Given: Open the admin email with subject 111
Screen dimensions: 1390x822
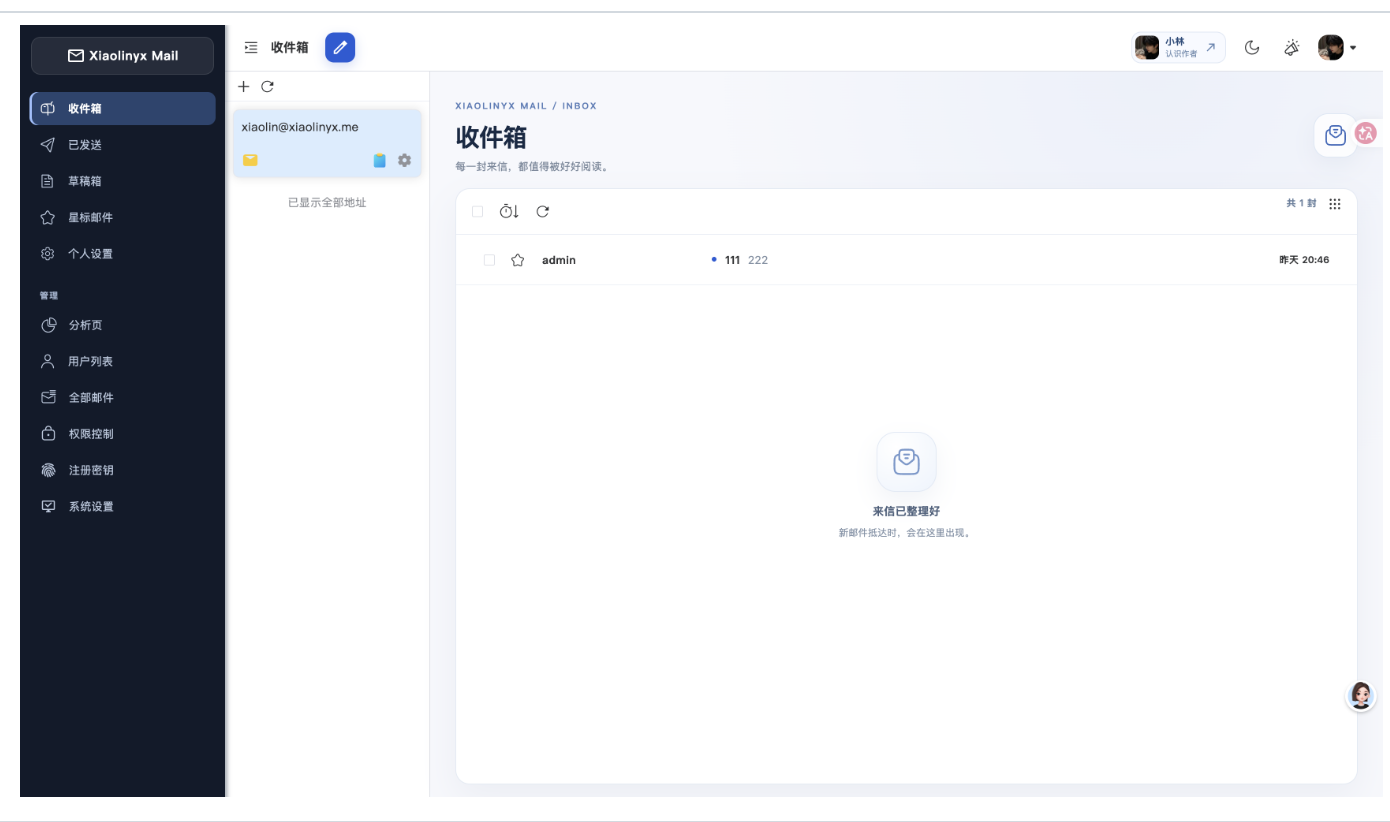Looking at the screenshot, I should (x=906, y=260).
